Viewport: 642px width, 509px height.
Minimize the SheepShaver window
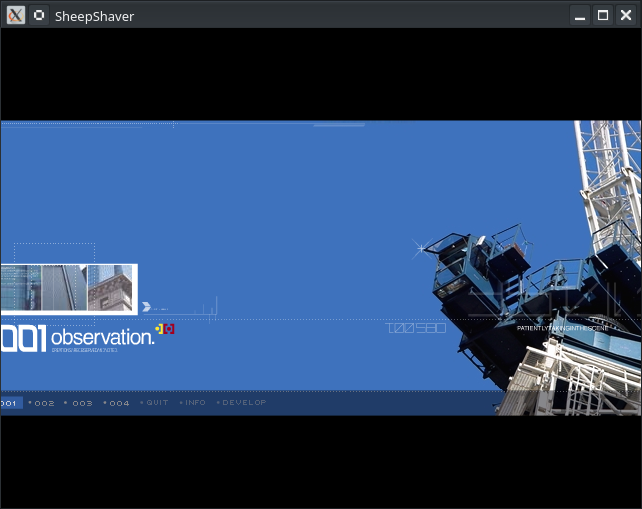(x=581, y=15)
